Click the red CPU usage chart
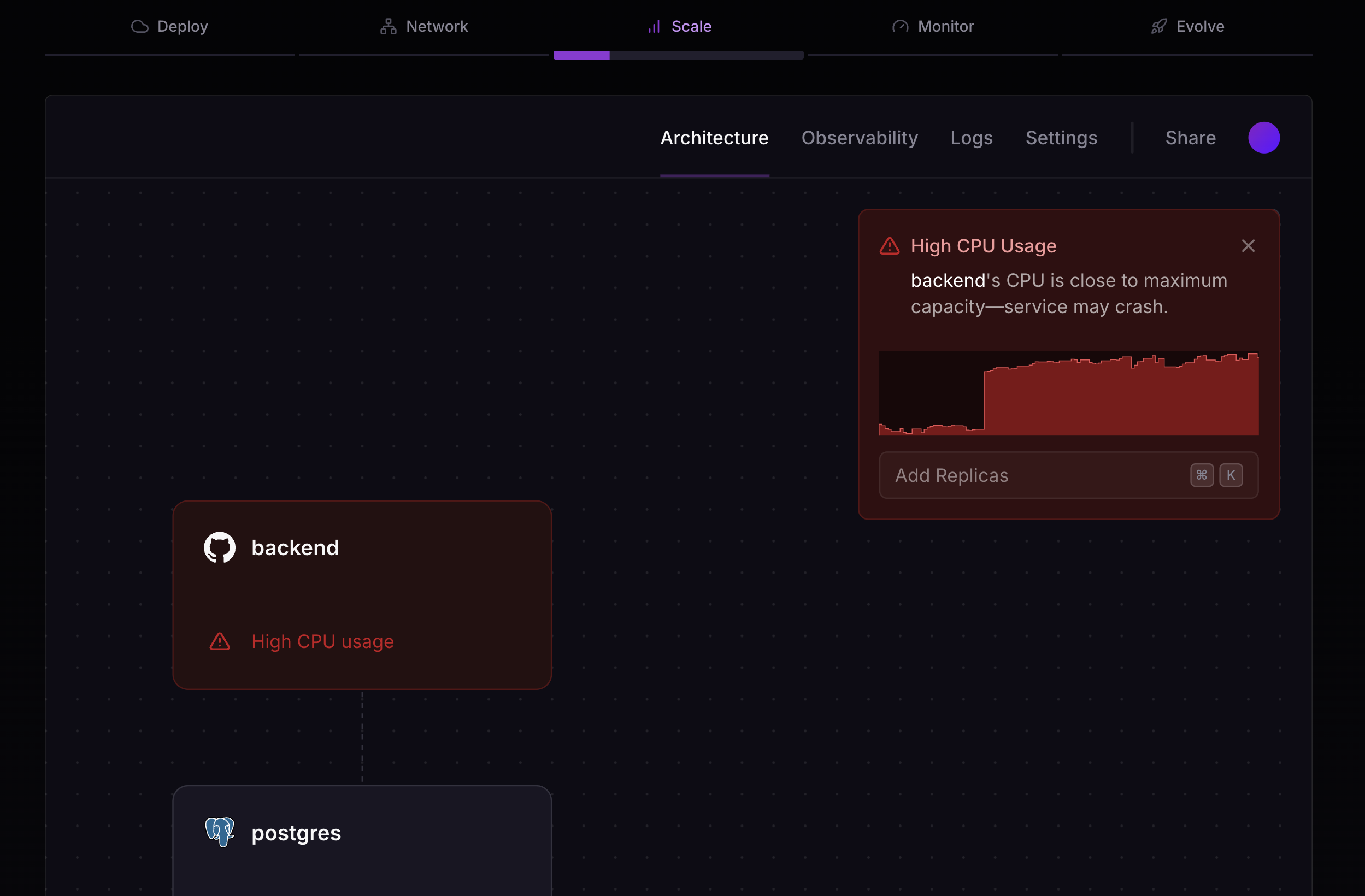The width and height of the screenshot is (1365, 896). tap(1068, 393)
